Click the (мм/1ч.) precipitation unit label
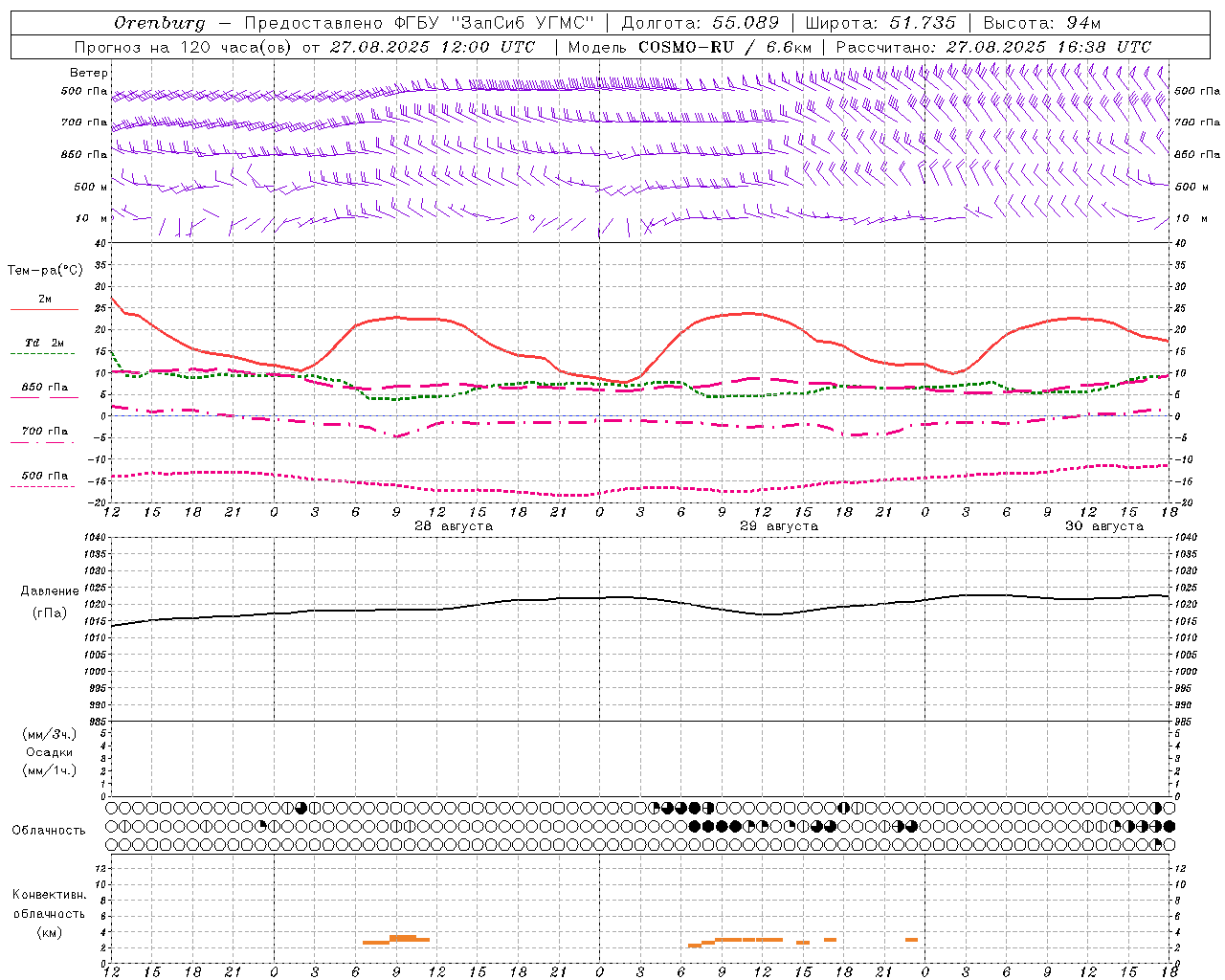Viewport: 1225px width, 980px height. 50,770
